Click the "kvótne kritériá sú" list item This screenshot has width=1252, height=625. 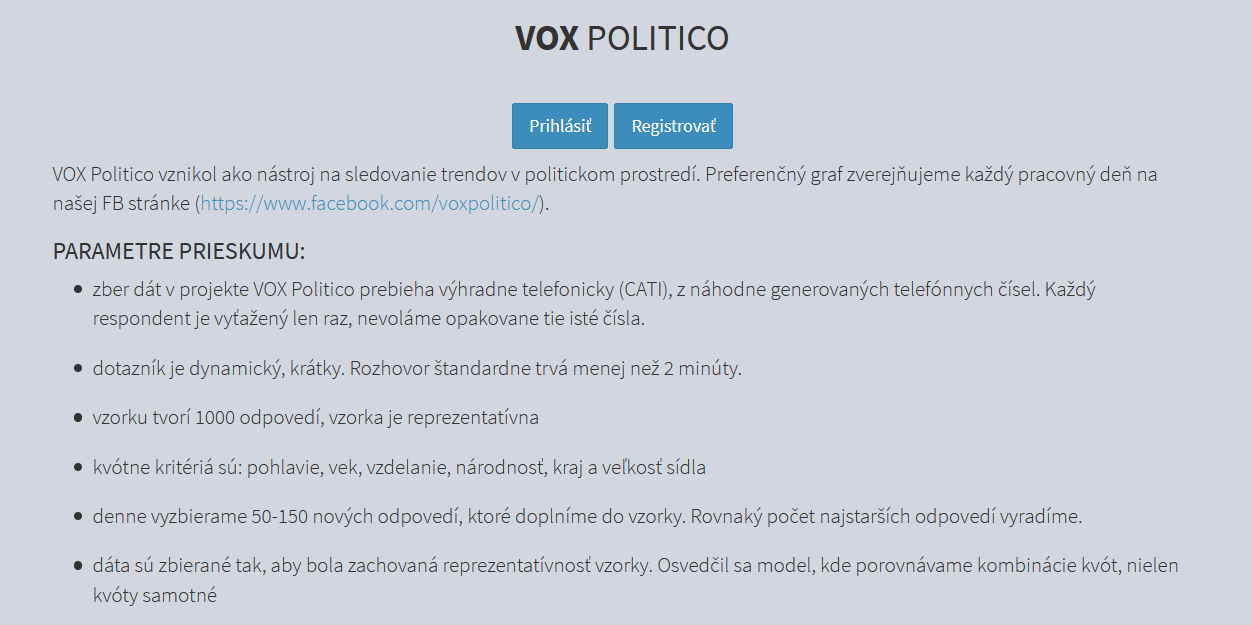pos(400,467)
